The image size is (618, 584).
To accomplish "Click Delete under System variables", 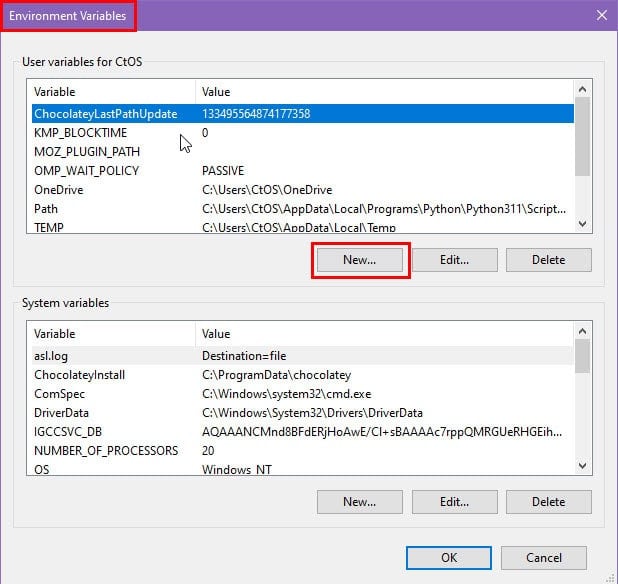I will point(548,502).
